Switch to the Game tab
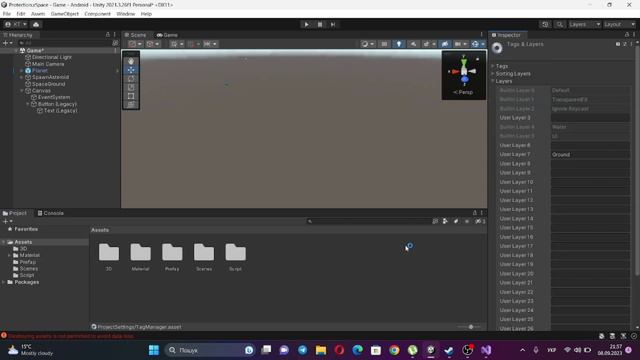This screenshot has height=360, width=640. [167, 35]
